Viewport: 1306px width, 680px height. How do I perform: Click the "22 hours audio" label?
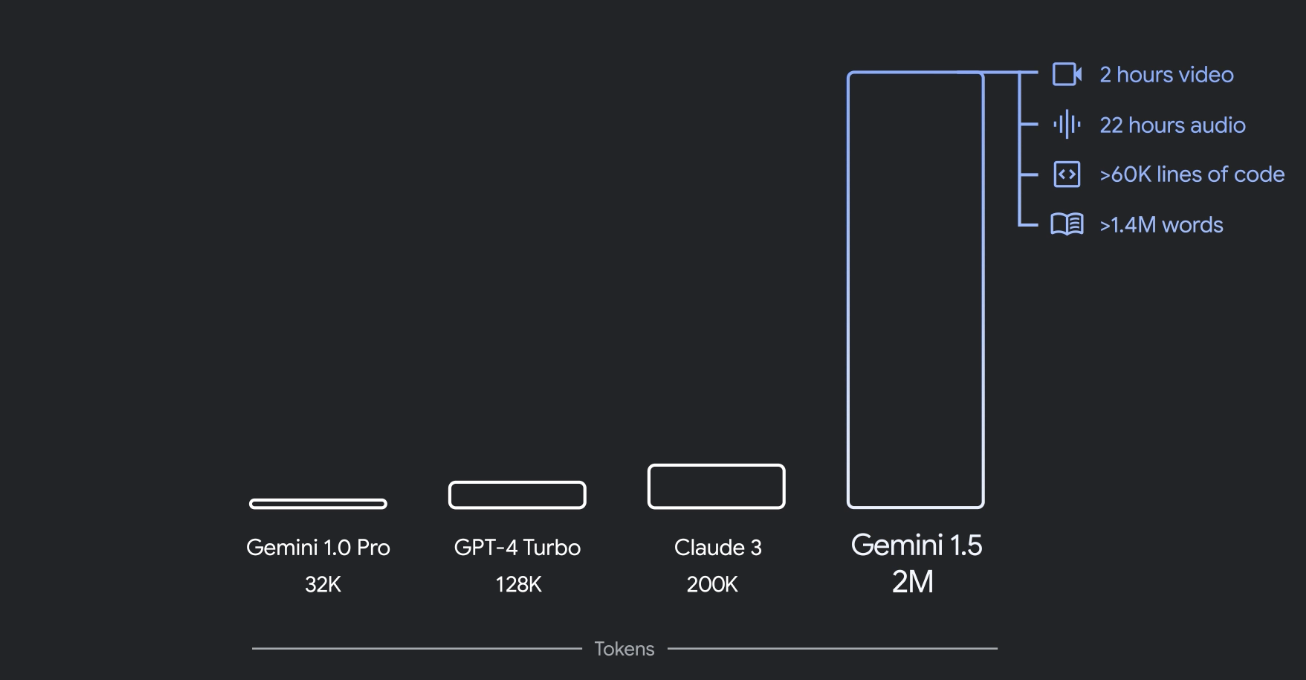pos(1172,125)
